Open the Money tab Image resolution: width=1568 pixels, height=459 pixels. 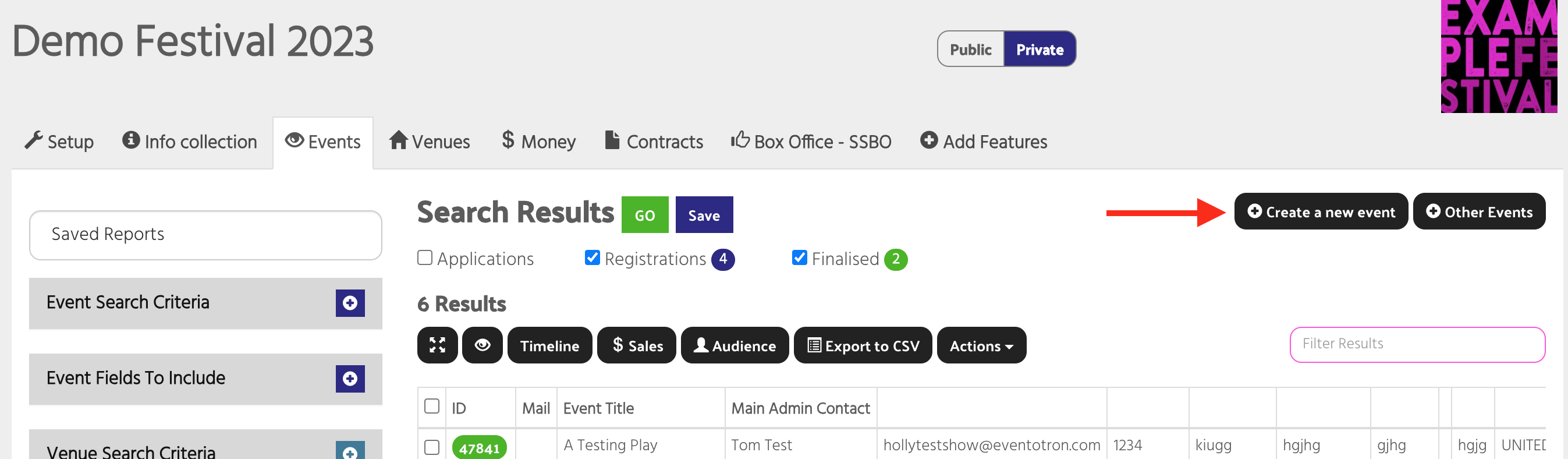(539, 142)
